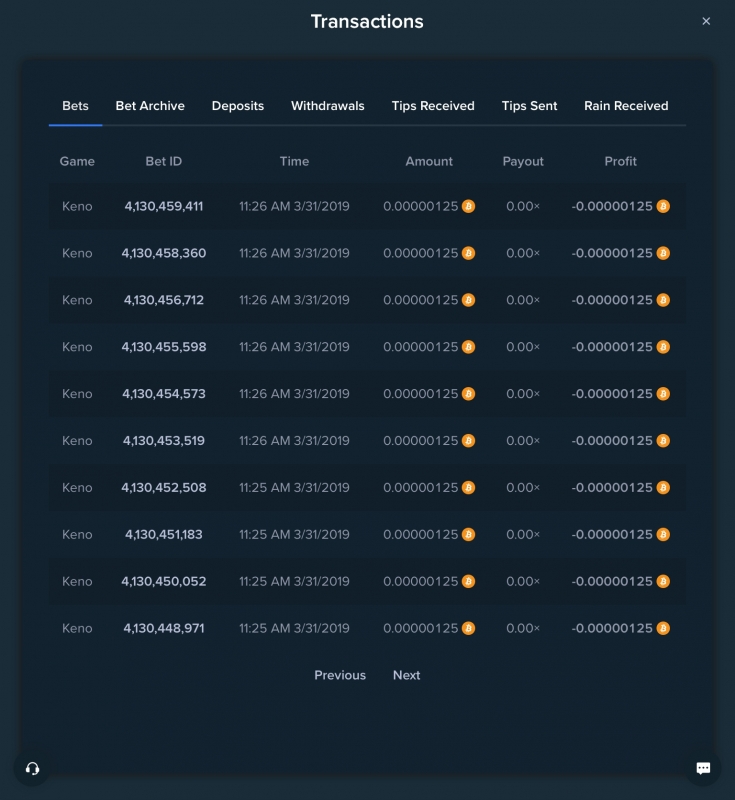Screen dimensions: 735x800
Task: Open bet ID 4,130,458,360
Action: click(x=164, y=254)
